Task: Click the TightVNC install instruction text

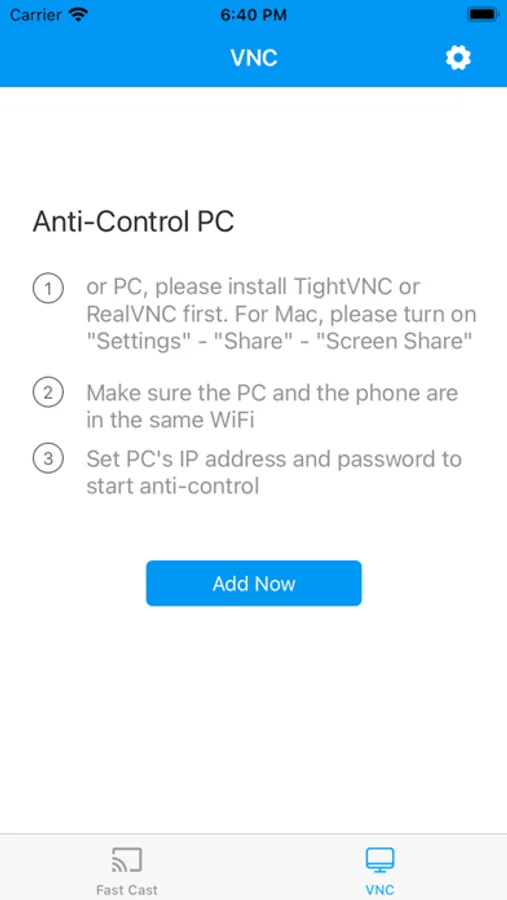Action: coord(281,314)
